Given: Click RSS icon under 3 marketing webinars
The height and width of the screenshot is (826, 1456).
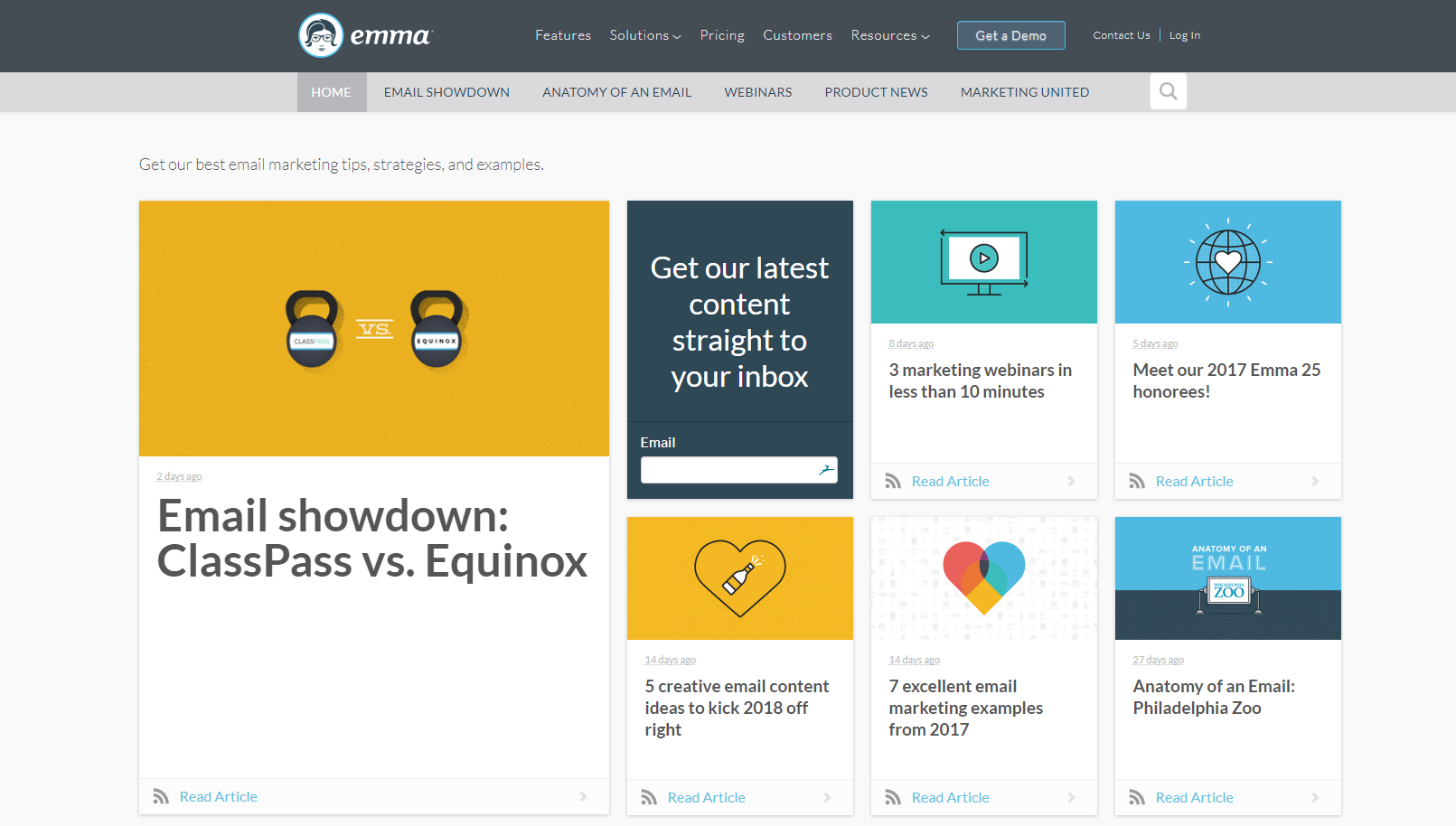Looking at the screenshot, I should tap(893, 481).
